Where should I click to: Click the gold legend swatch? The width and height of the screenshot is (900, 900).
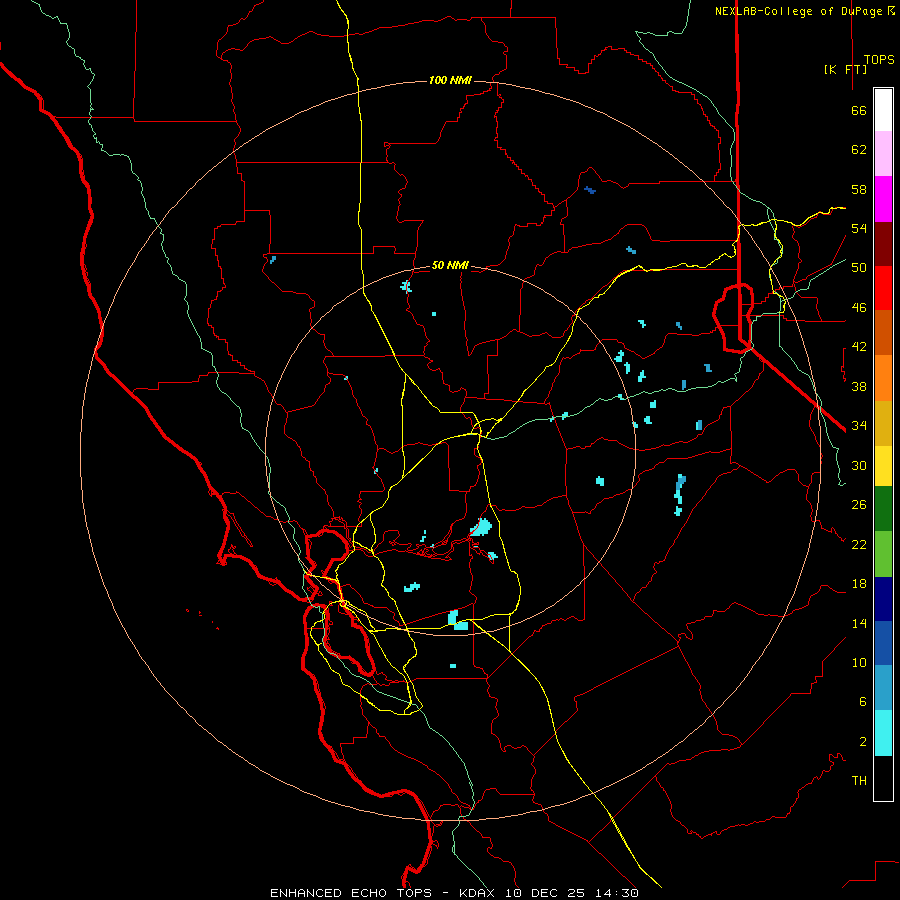click(x=883, y=424)
